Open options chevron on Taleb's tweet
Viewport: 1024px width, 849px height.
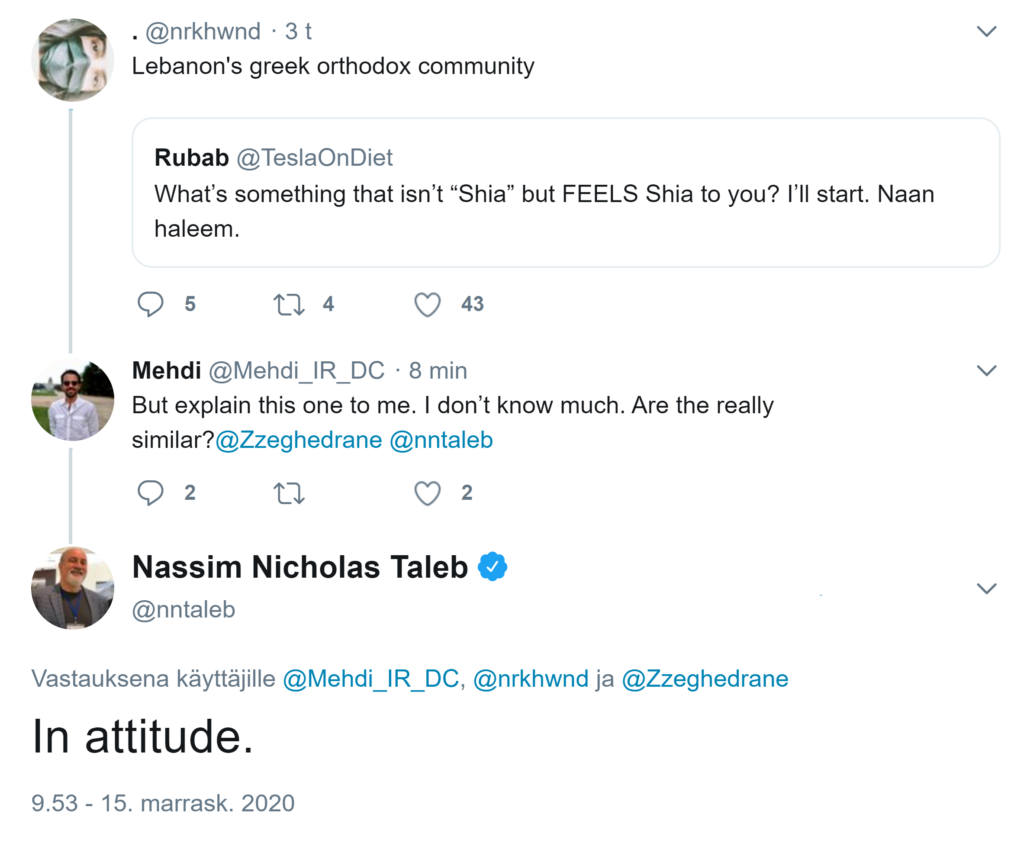pyautogui.click(x=986, y=588)
